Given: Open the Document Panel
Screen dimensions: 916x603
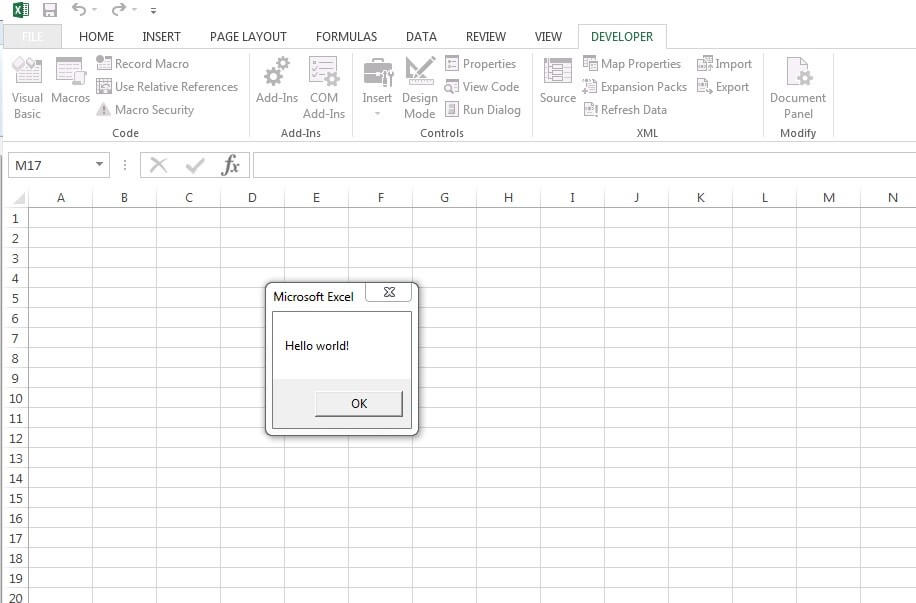Looking at the screenshot, I should coord(797,88).
